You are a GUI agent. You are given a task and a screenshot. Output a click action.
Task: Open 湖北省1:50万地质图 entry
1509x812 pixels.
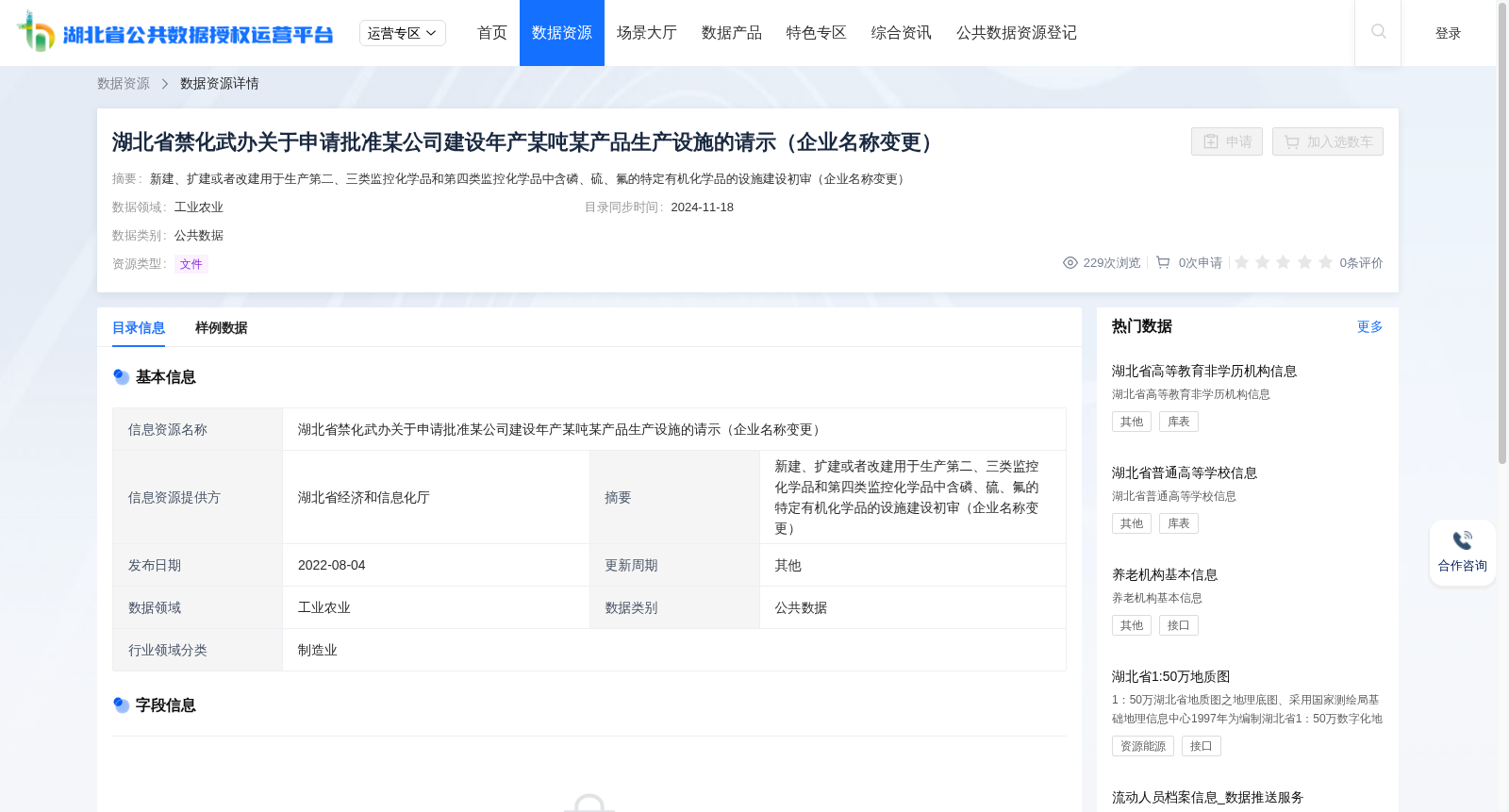pyautogui.click(x=1171, y=677)
